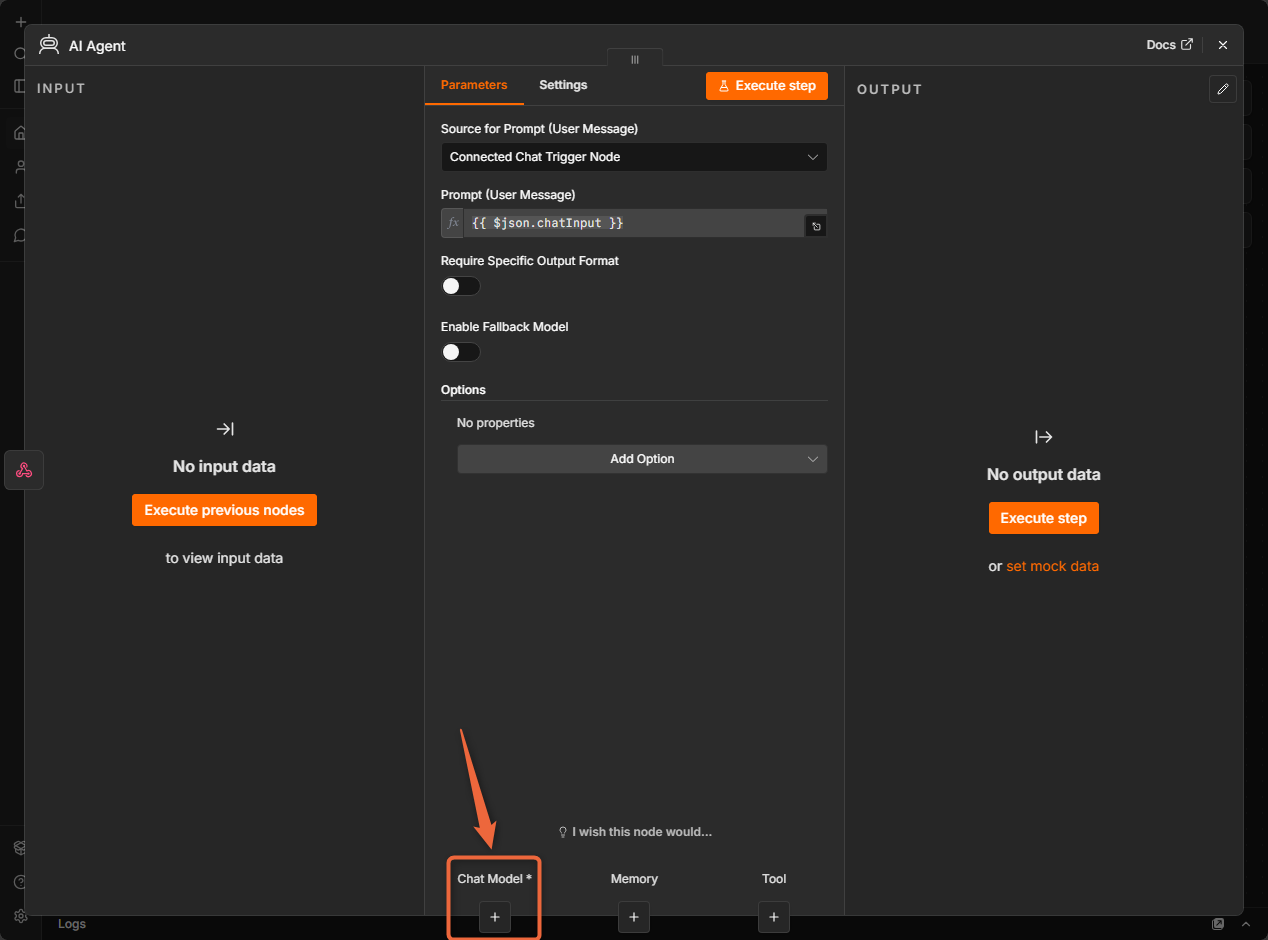1268x940 pixels.
Task: Click the Logs label at bottom
Action: click(x=72, y=924)
